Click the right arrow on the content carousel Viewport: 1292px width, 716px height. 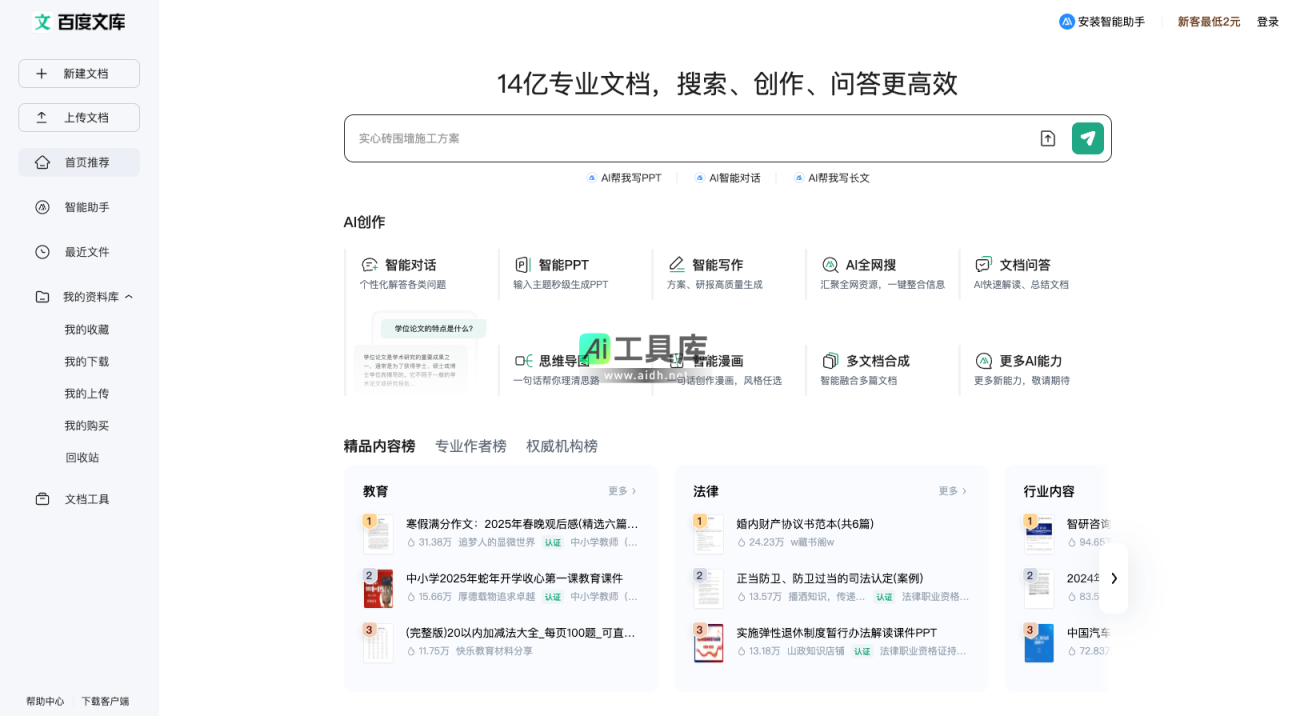pos(1113,578)
